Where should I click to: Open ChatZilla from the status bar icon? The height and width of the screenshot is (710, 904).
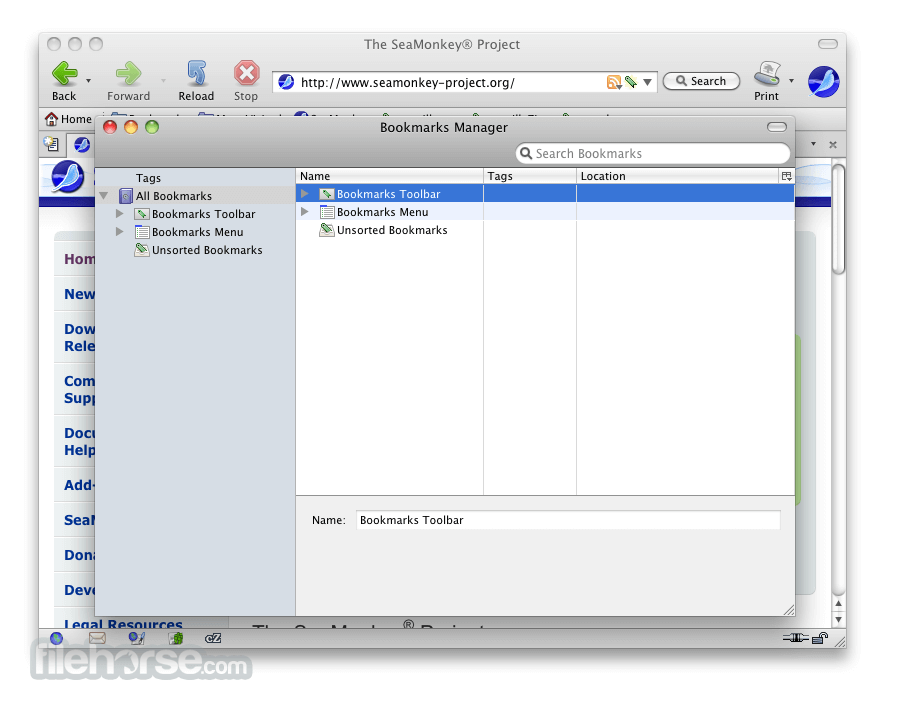(x=213, y=638)
